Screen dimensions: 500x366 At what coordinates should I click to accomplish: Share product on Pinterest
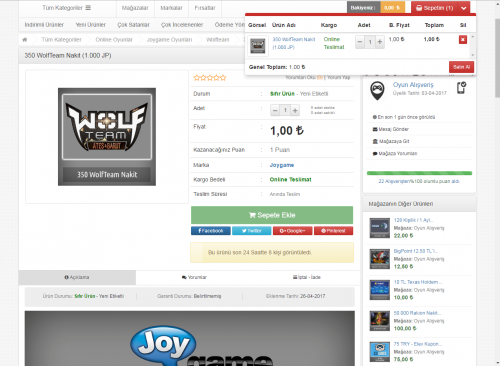tap(333, 231)
